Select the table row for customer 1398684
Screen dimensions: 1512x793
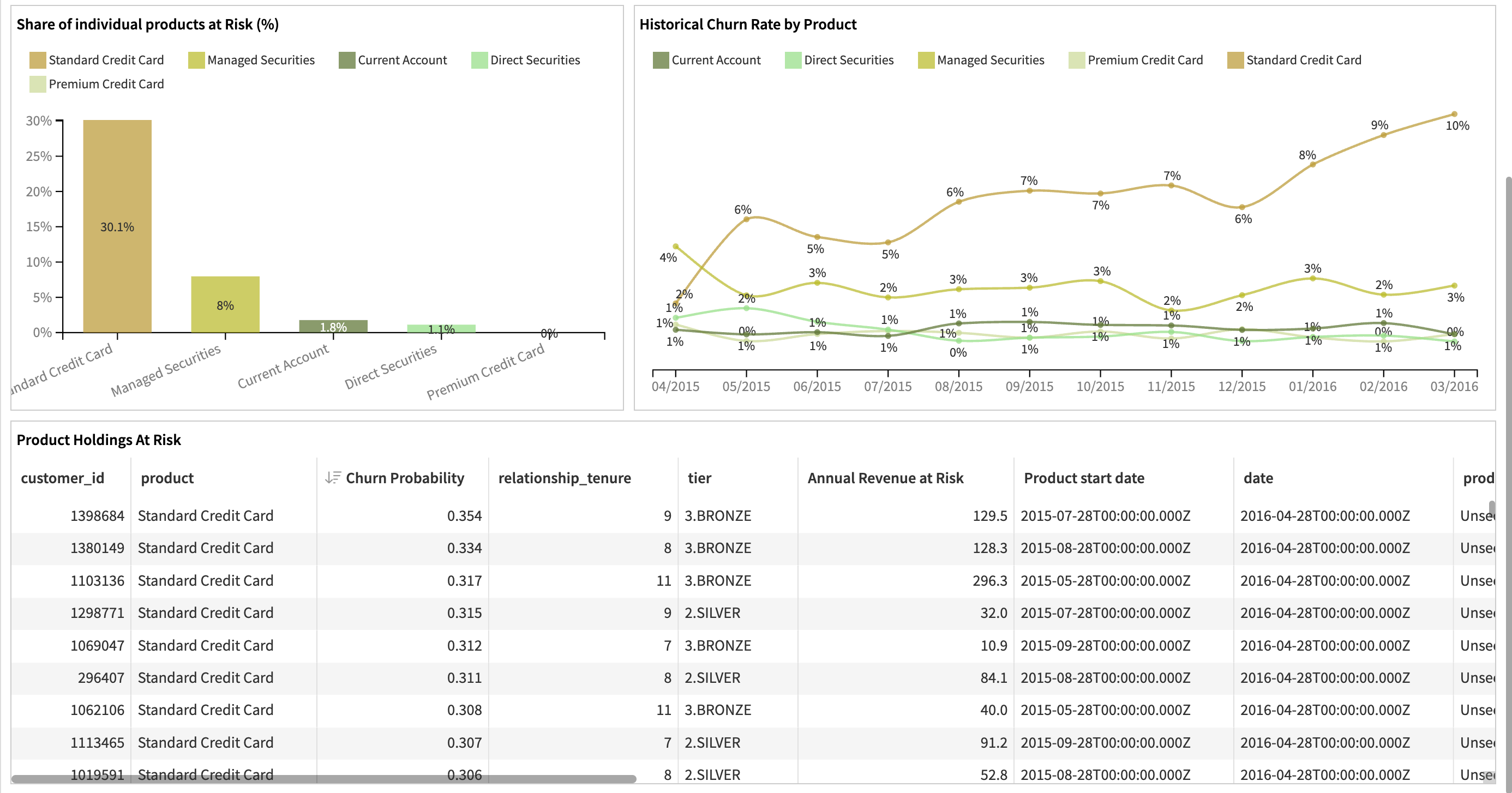[x=470, y=515]
